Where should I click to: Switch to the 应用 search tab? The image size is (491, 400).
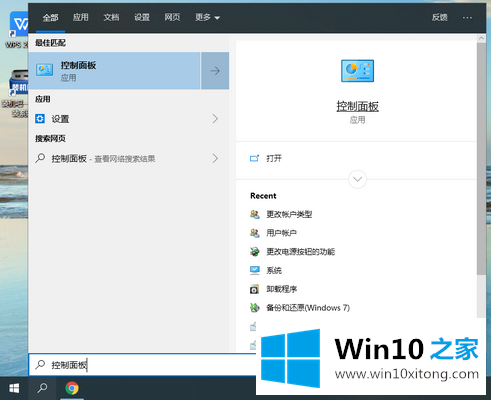81,17
